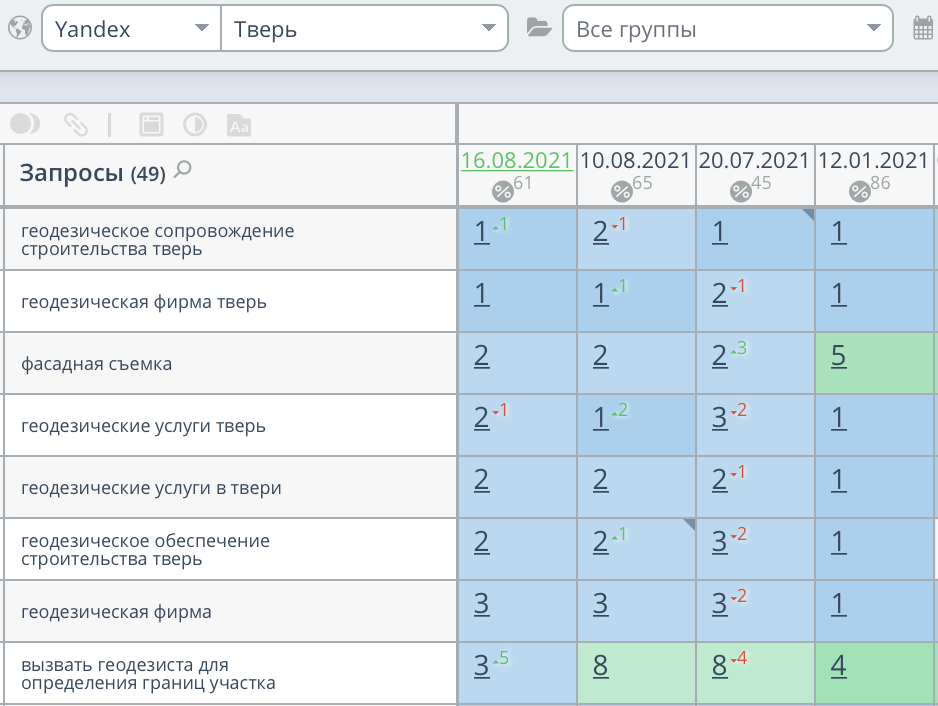This screenshot has height=706, width=938.
Task: Expand the Тверь region dropdown
Action: (364, 29)
